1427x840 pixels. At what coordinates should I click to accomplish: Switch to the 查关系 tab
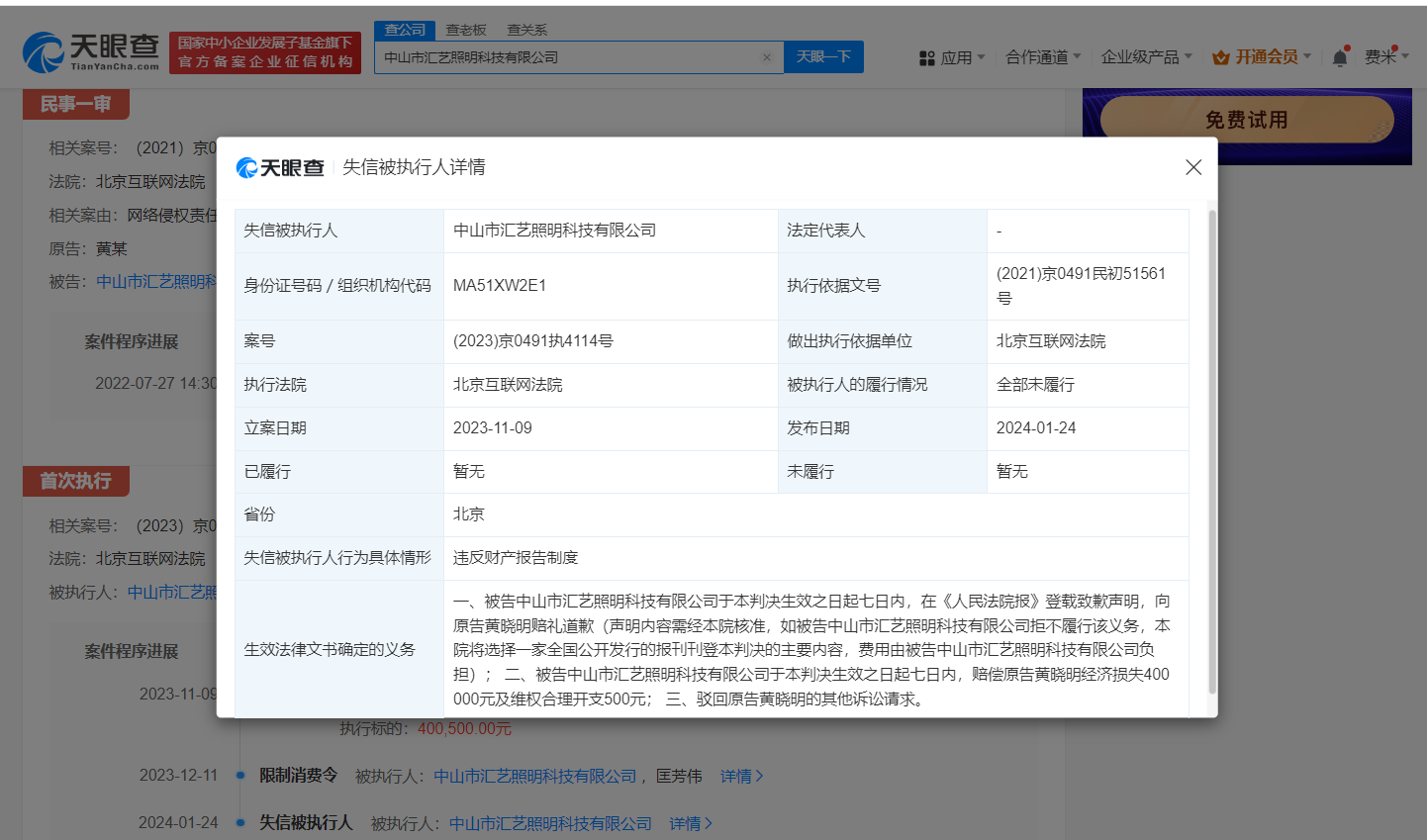point(525,30)
